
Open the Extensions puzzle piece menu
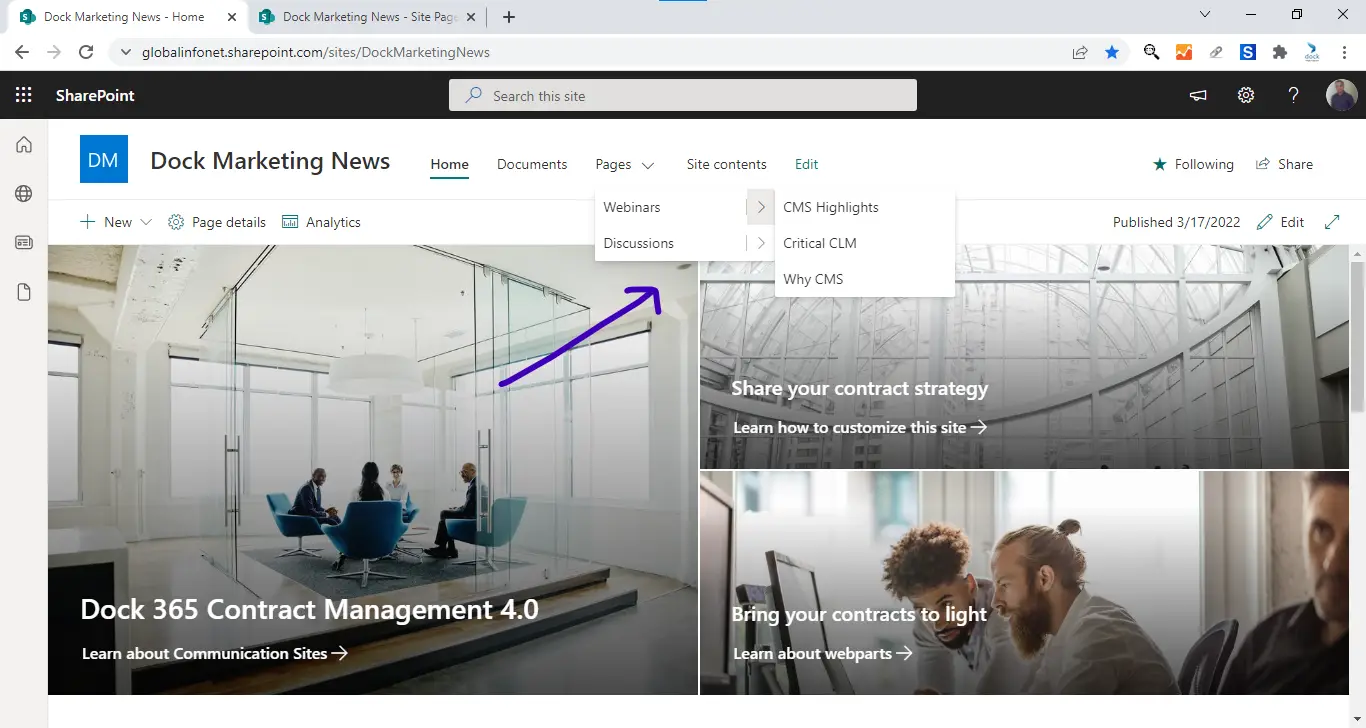pyautogui.click(x=1280, y=52)
